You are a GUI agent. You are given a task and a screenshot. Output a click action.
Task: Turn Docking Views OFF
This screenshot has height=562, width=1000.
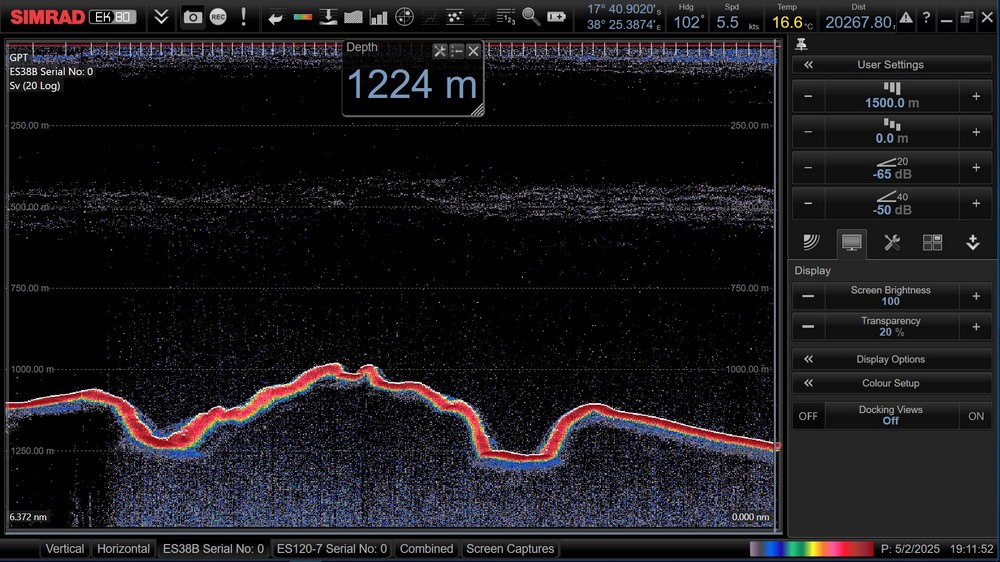point(808,416)
